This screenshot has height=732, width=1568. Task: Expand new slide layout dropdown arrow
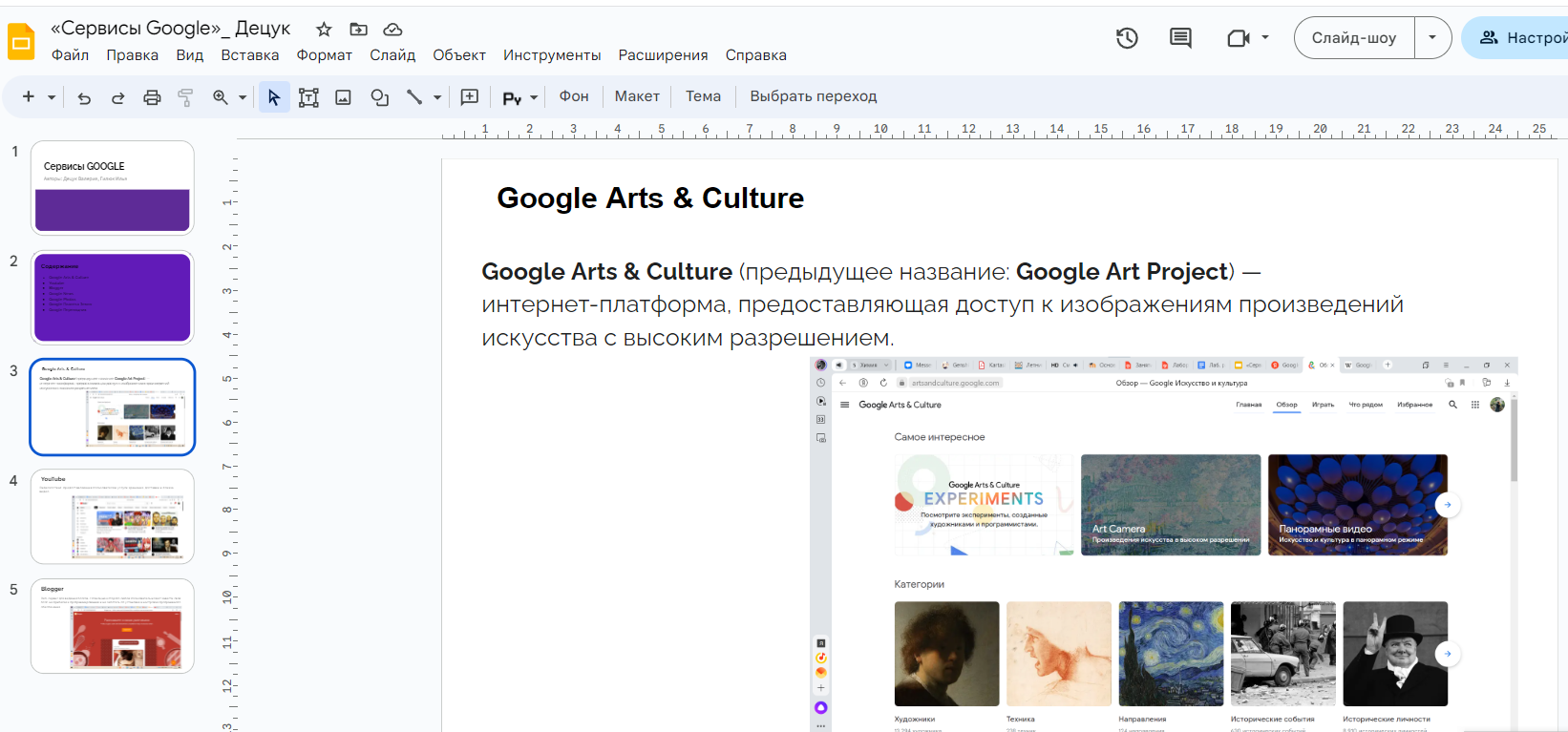point(52,97)
